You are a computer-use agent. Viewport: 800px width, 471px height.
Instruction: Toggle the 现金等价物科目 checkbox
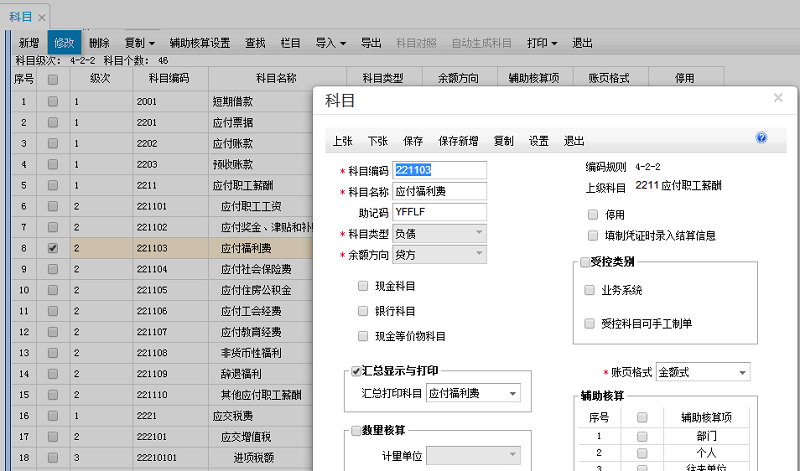[363, 336]
